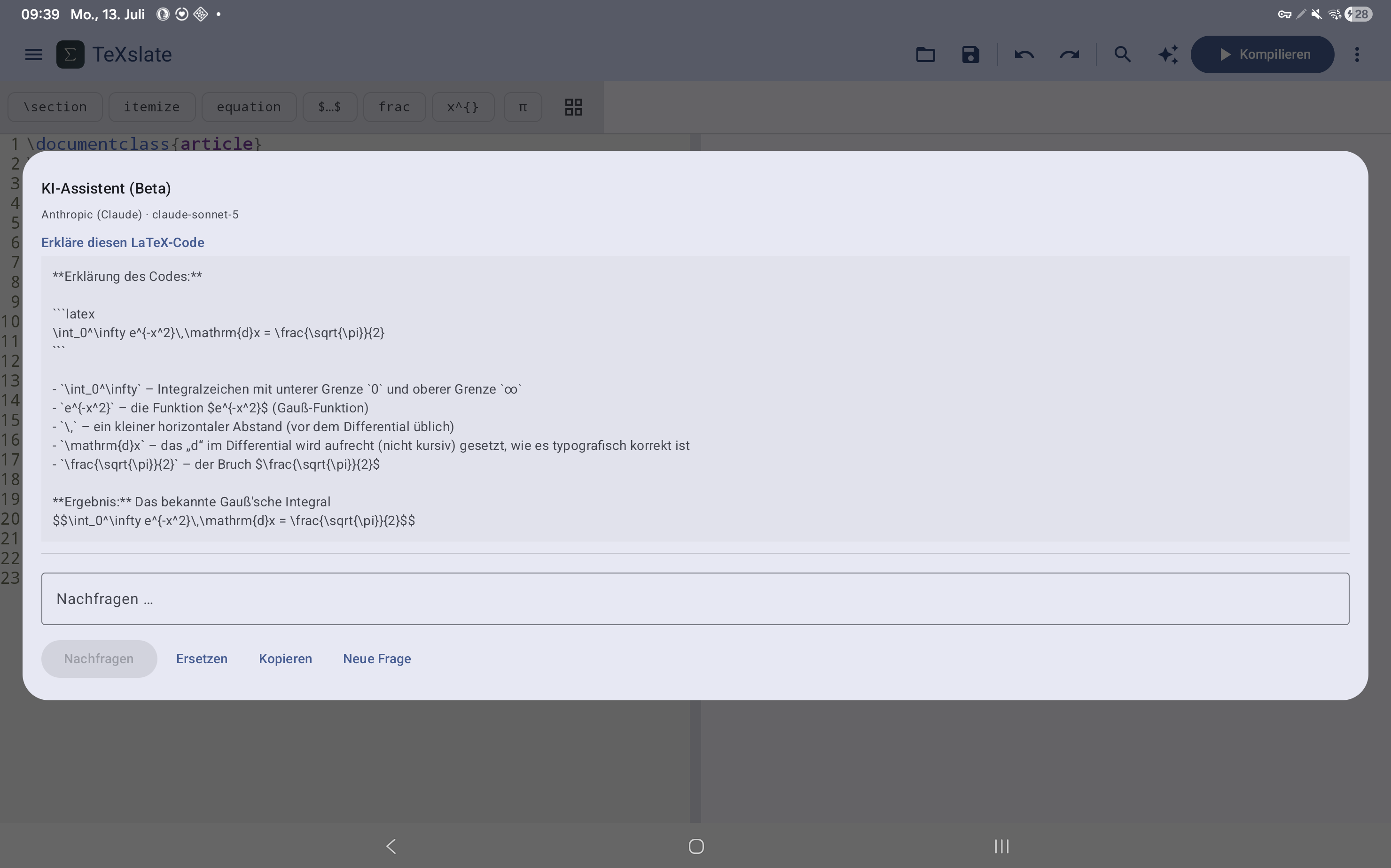Image resolution: width=1391 pixels, height=868 pixels.
Task: Insert the x^{} superscript snippet
Action: click(x=463, y=107)
